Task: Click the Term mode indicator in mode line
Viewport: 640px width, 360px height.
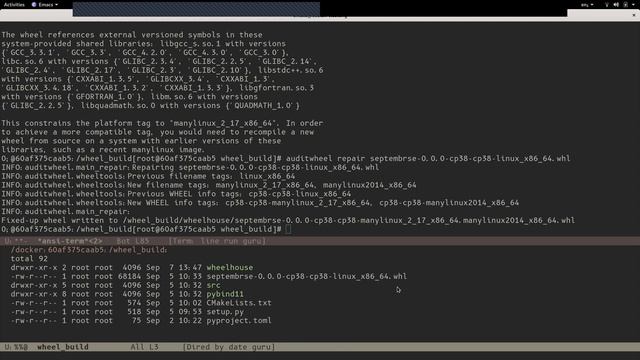Action: 217,241
